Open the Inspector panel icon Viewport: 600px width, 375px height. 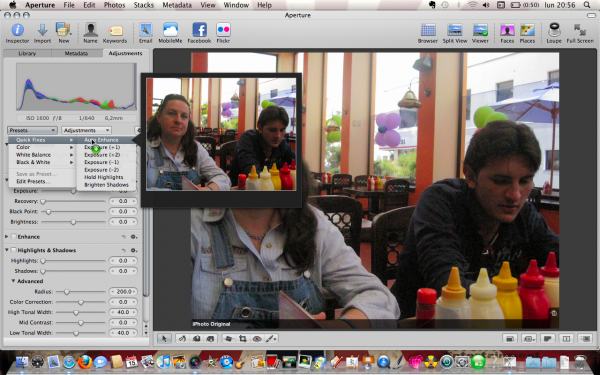[17, 30]
